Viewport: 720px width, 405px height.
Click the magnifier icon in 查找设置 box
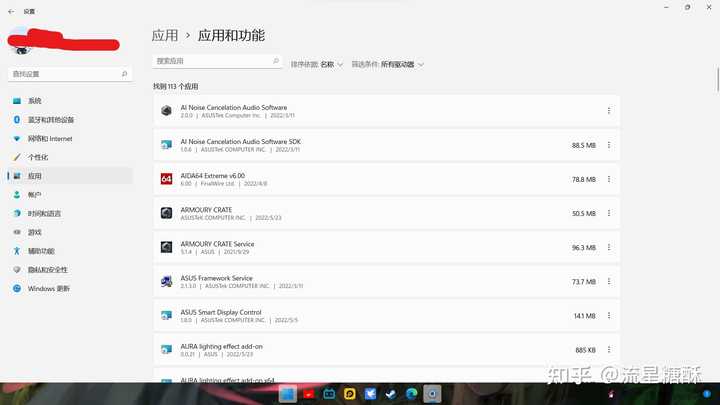[x=124, y=74]
